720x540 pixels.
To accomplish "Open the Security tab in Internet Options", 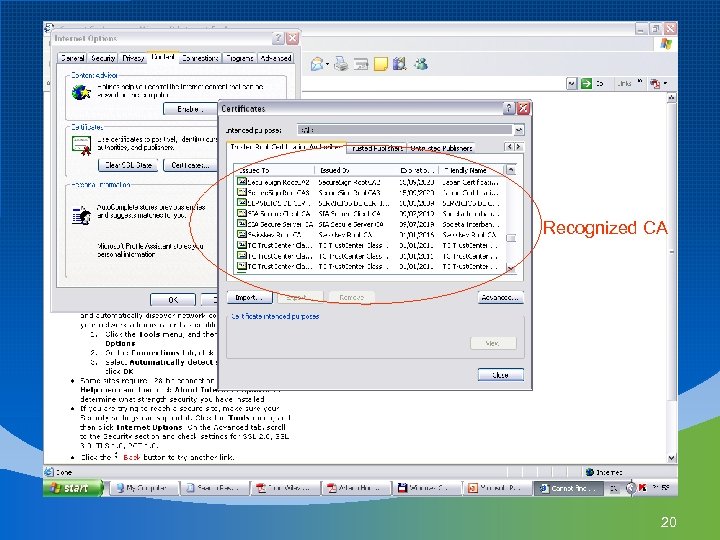I will [x=102, y=58].
